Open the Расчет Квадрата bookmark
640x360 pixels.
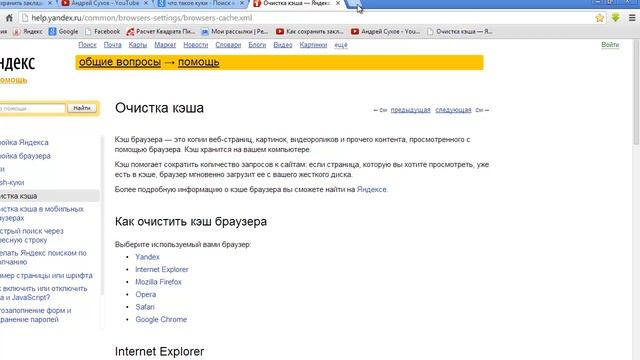tap(161, 31)
